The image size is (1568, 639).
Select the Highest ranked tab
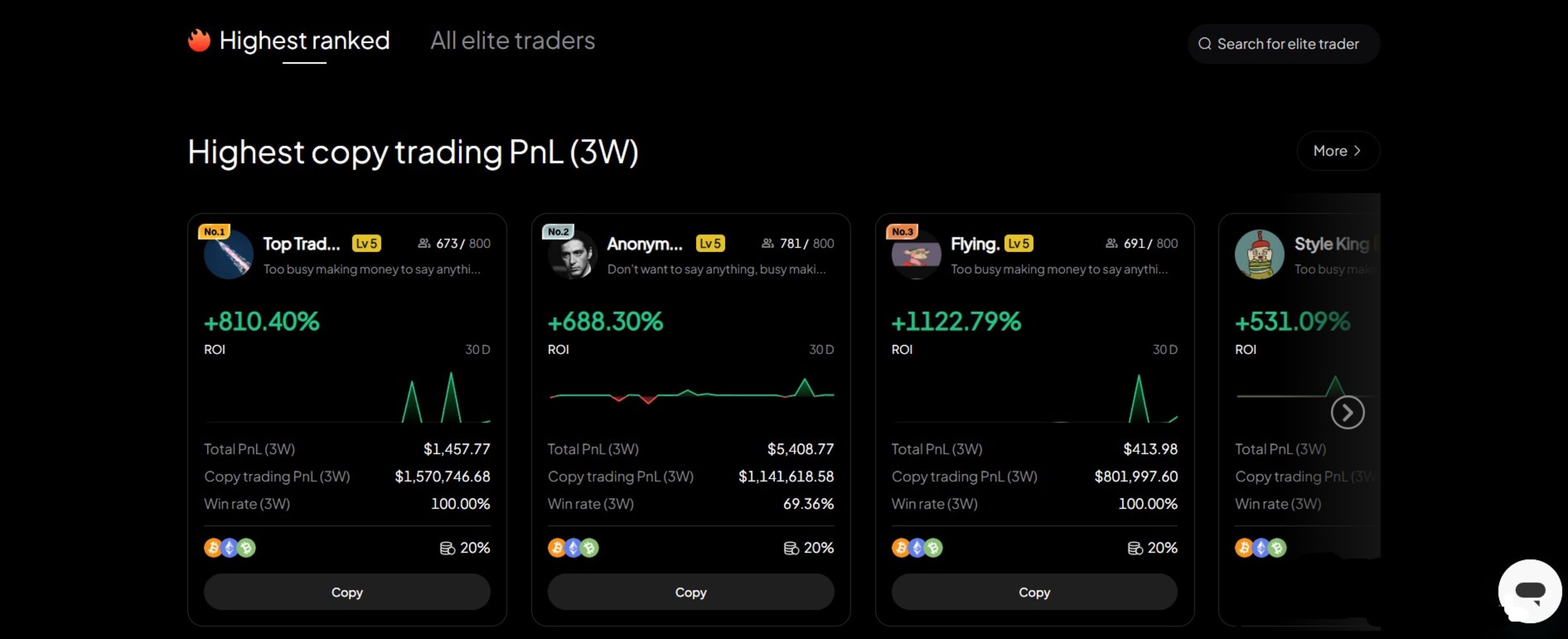(x=303, y=41)
